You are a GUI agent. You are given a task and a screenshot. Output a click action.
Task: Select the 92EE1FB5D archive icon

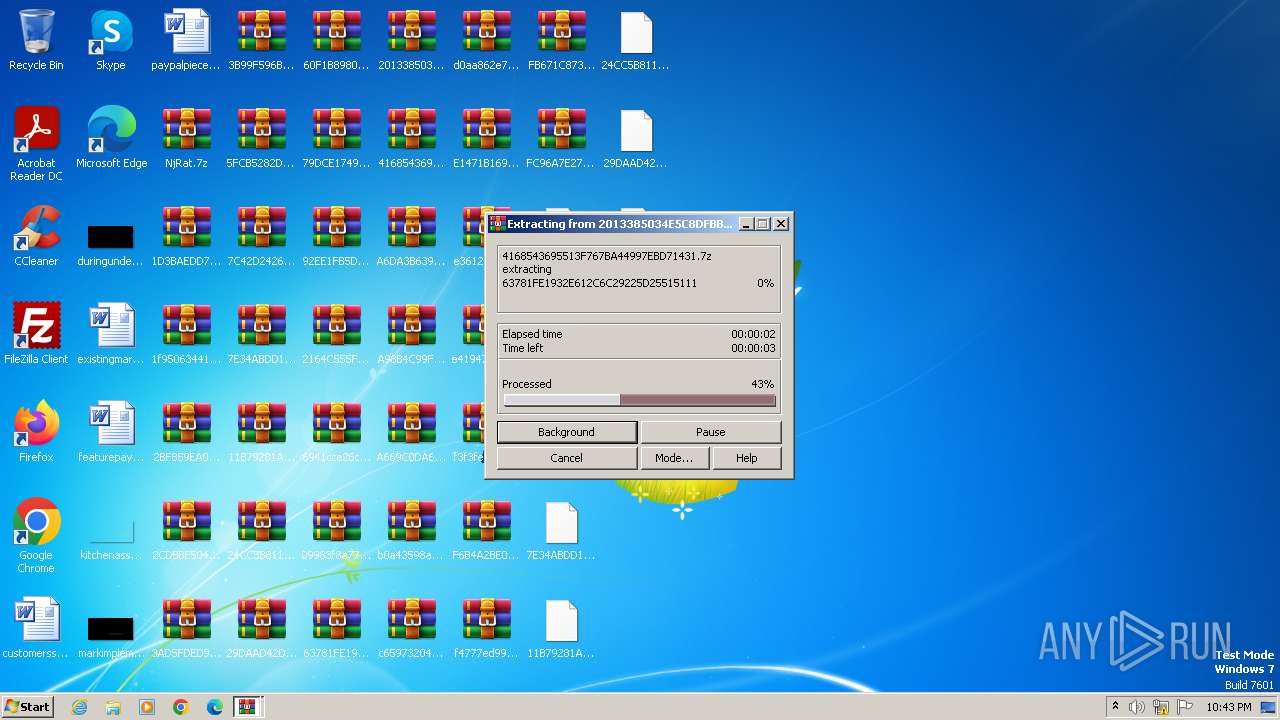coord(336,236)
